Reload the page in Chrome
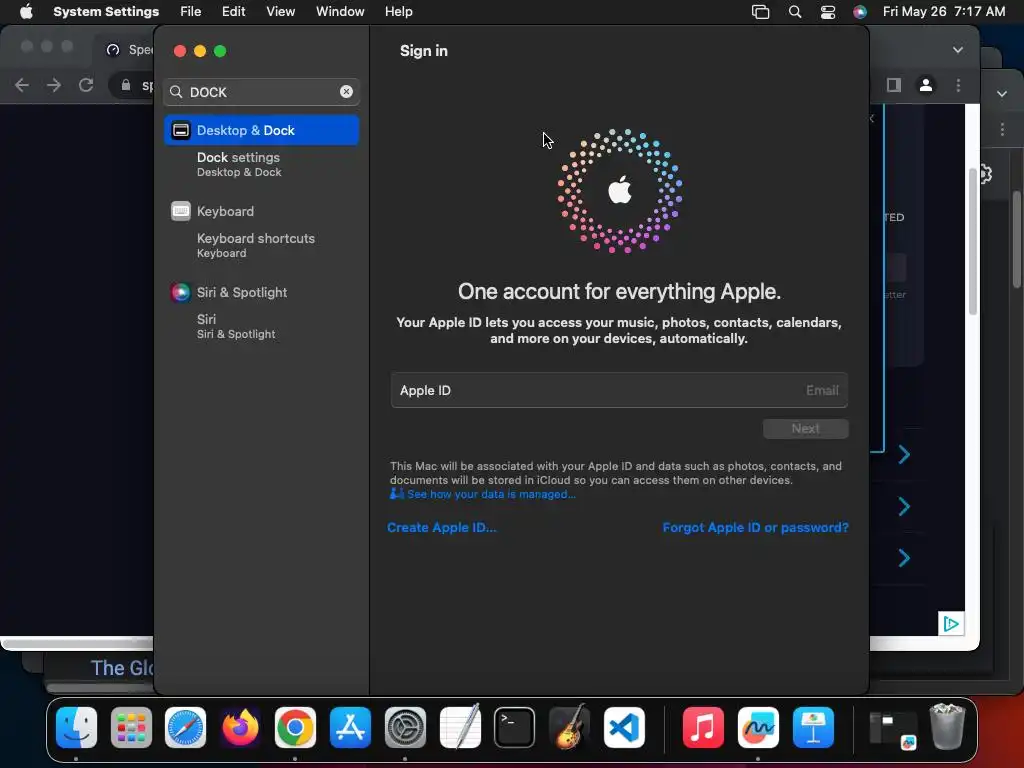1024x768 pixels. click(86, 85)
